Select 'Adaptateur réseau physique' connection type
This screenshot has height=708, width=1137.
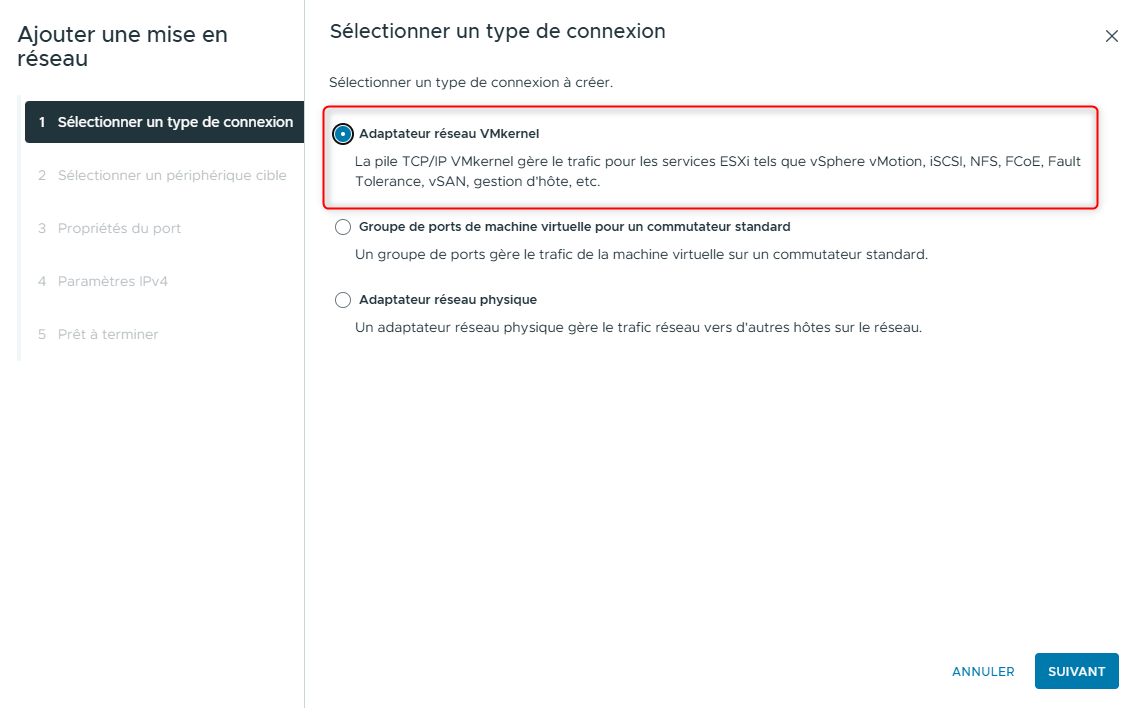point(343,300)
